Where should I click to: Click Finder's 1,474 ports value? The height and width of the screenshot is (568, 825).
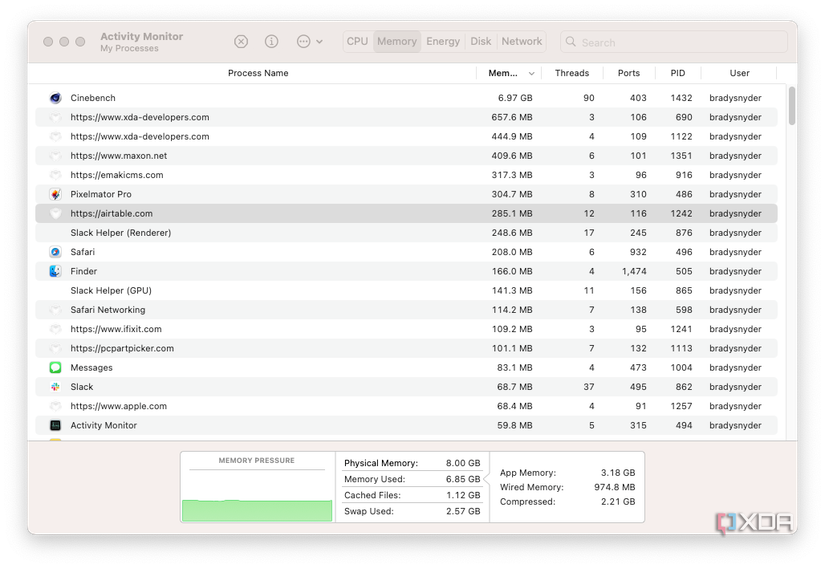[634, 271]
